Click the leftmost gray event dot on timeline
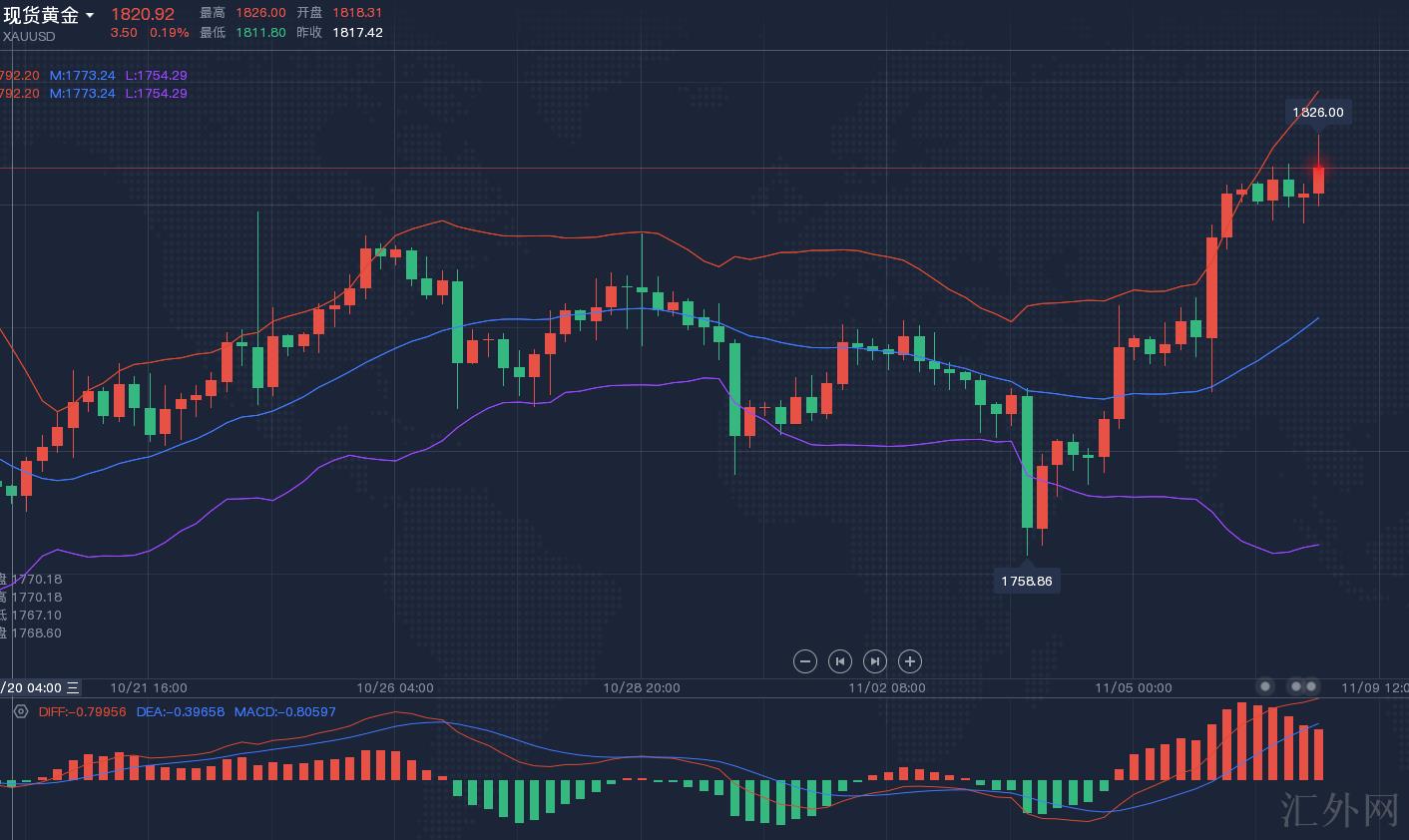 pos(1265,686)
